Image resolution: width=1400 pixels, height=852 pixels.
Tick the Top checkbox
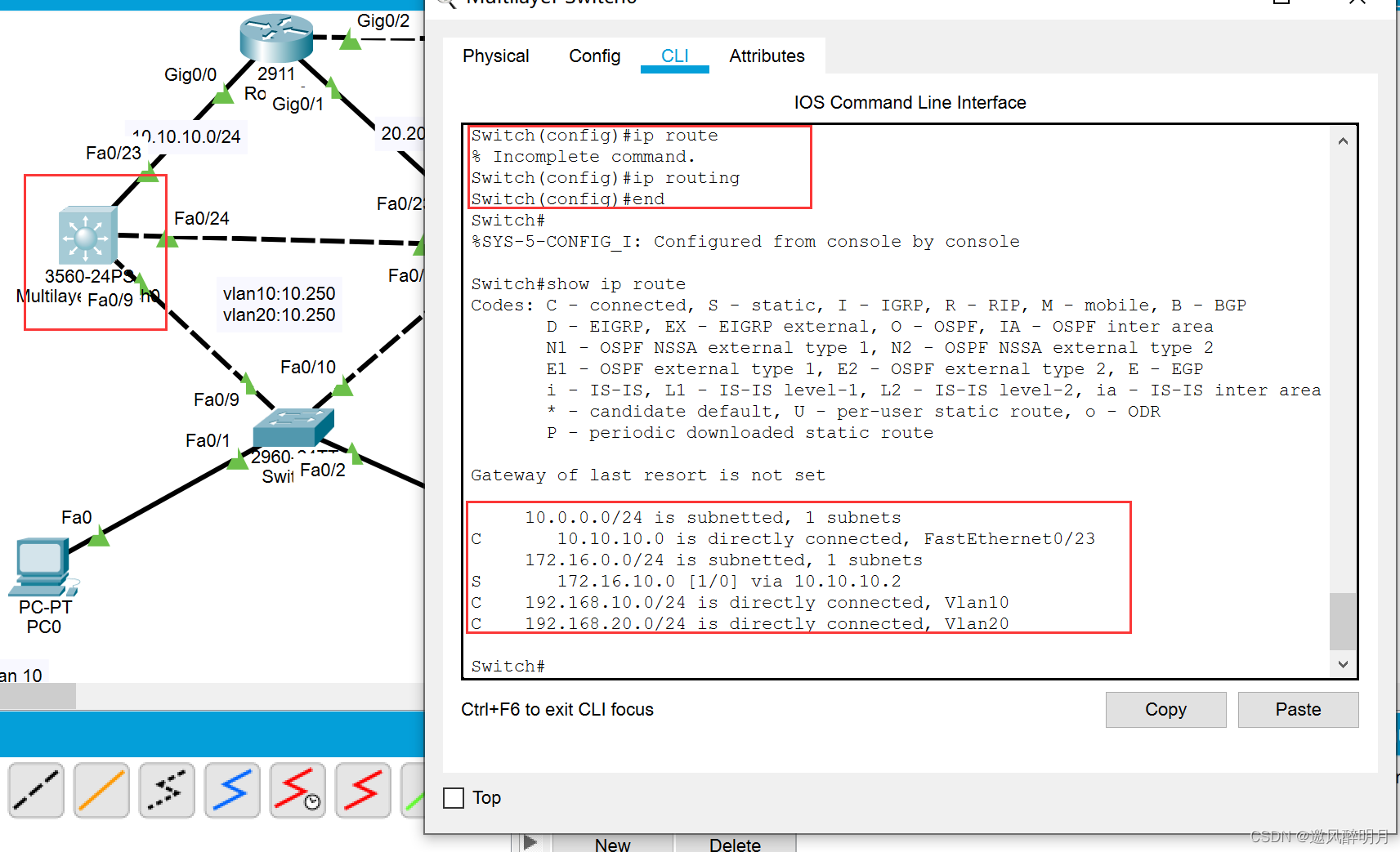[x=454, y=797]
